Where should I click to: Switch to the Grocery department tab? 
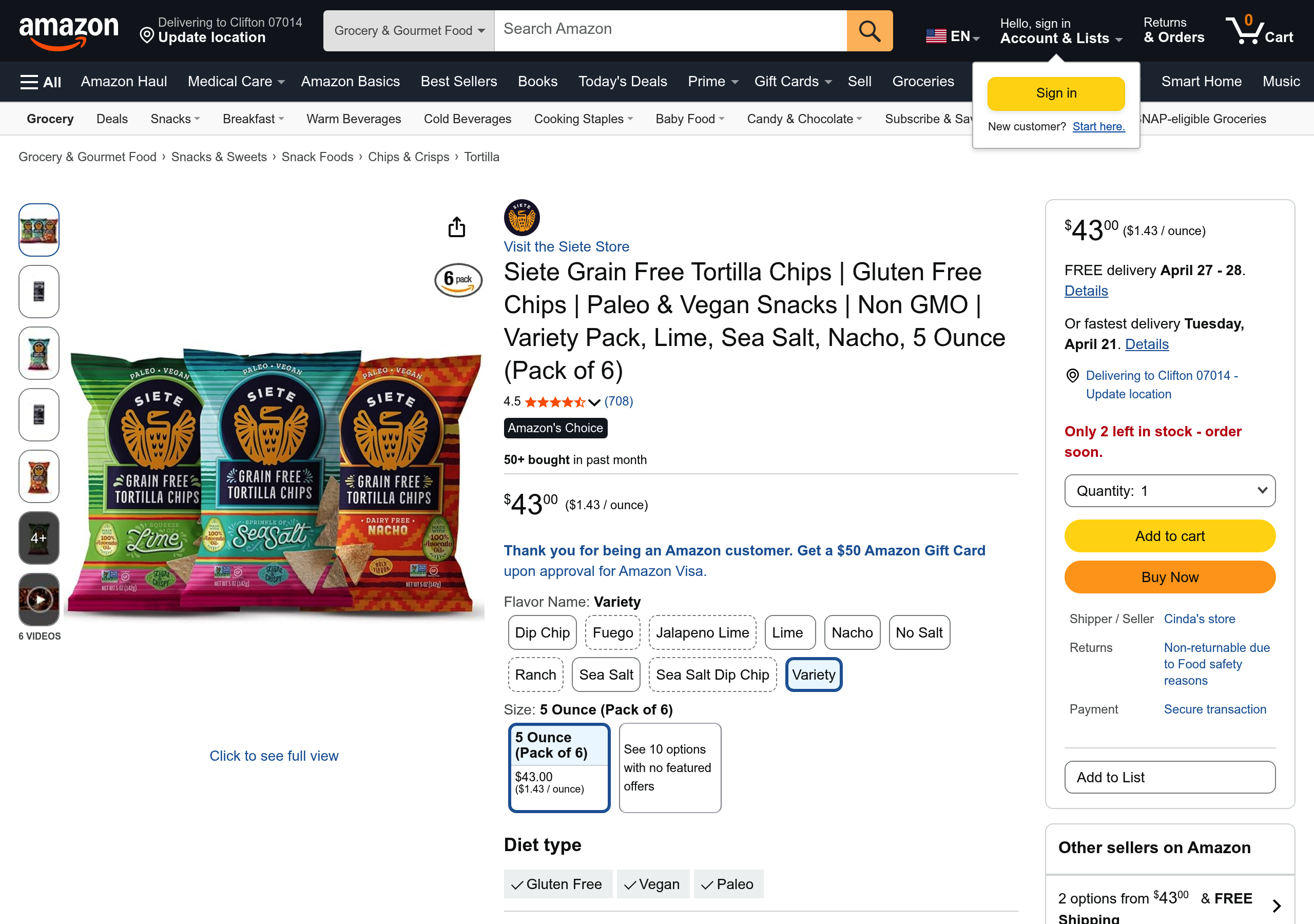point(50,119)
